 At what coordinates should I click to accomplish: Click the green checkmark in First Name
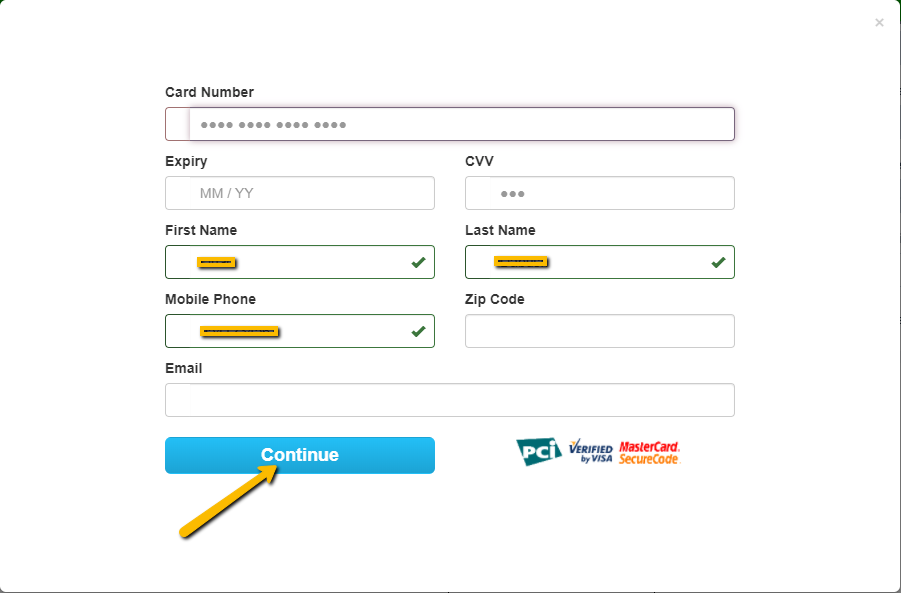click(418, 263)
